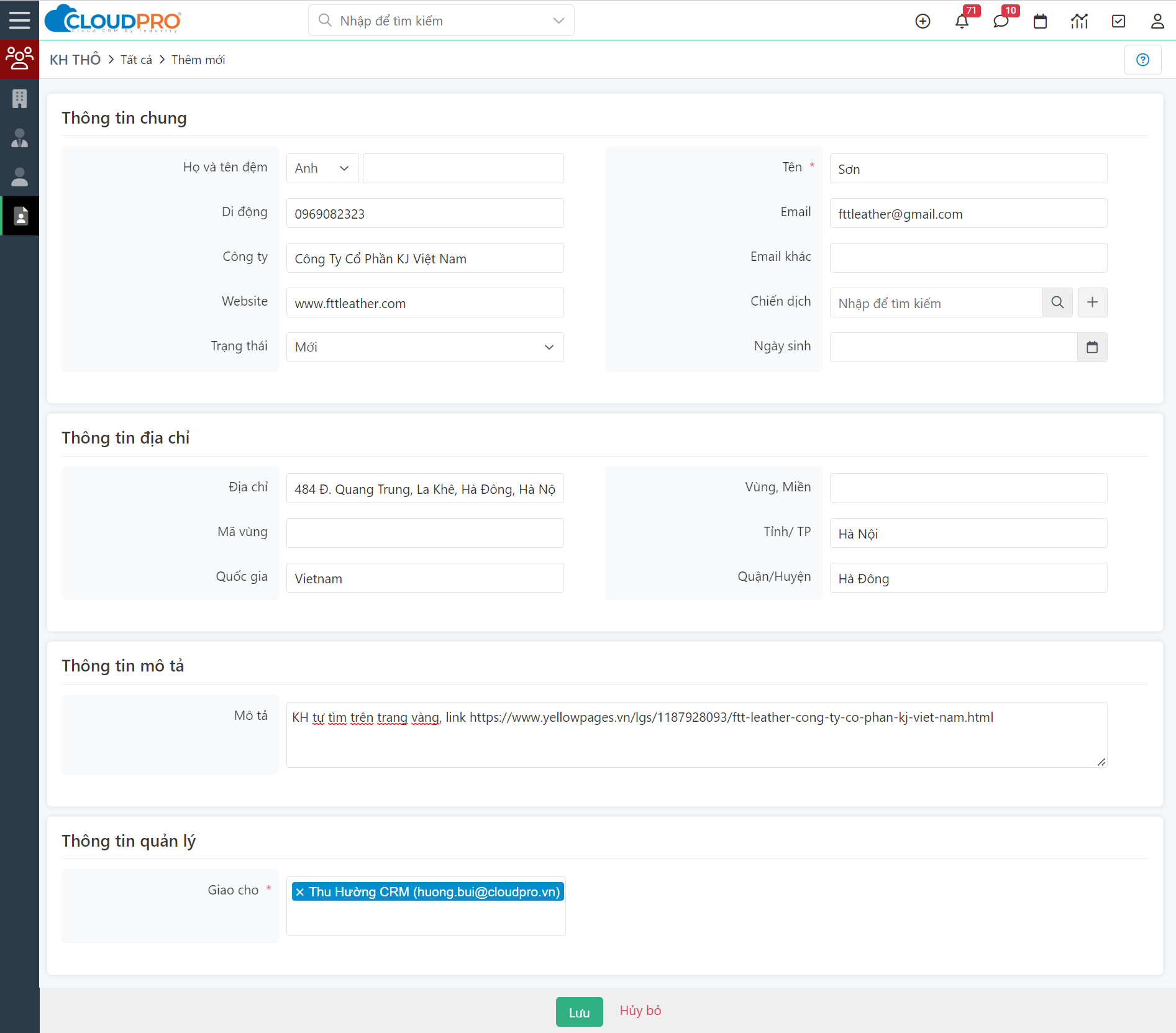
Task: Click the help question mark icon
Action: click(x=1142, y=60)
